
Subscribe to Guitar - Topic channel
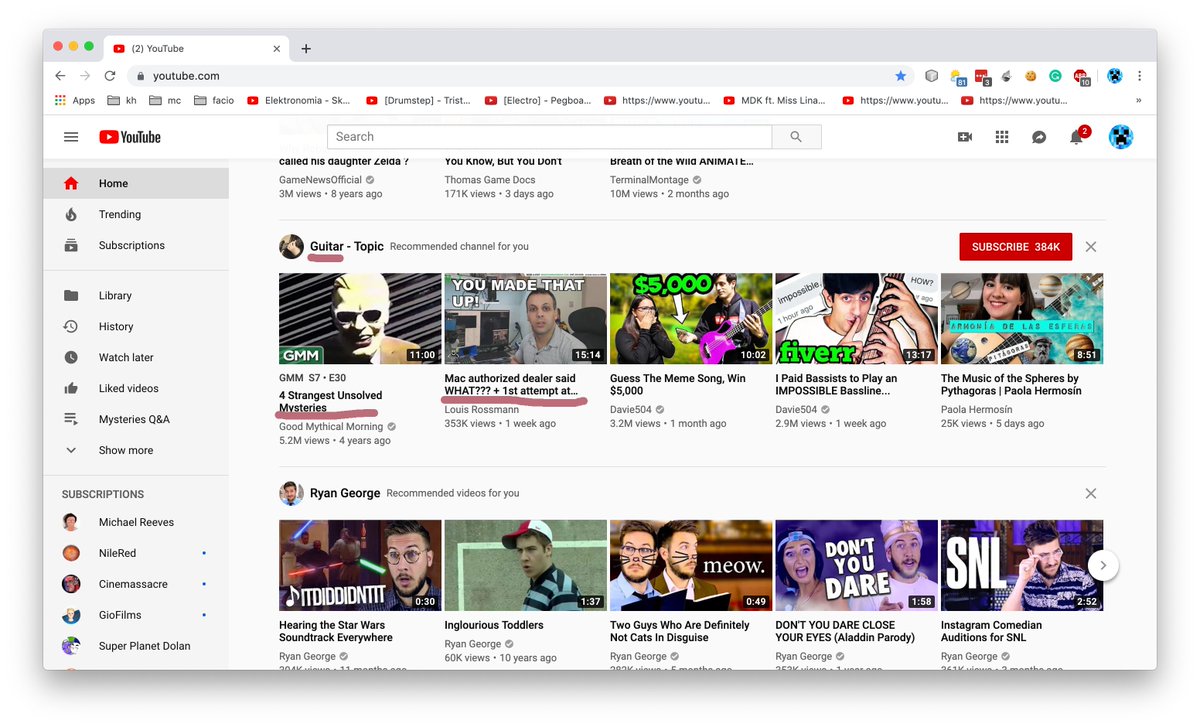pos(1016,247)
